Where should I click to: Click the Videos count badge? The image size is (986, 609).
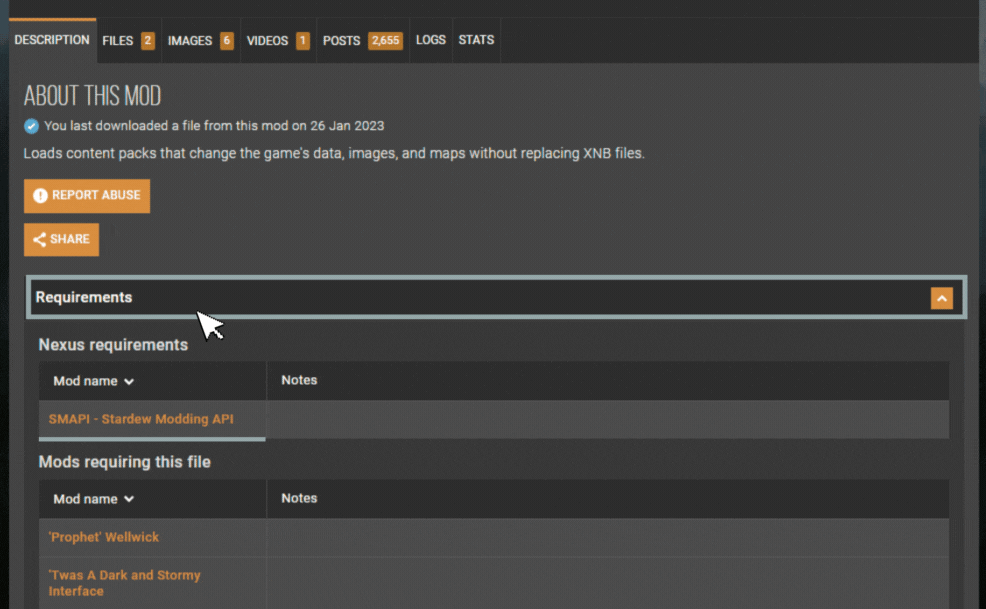[302, 41]
